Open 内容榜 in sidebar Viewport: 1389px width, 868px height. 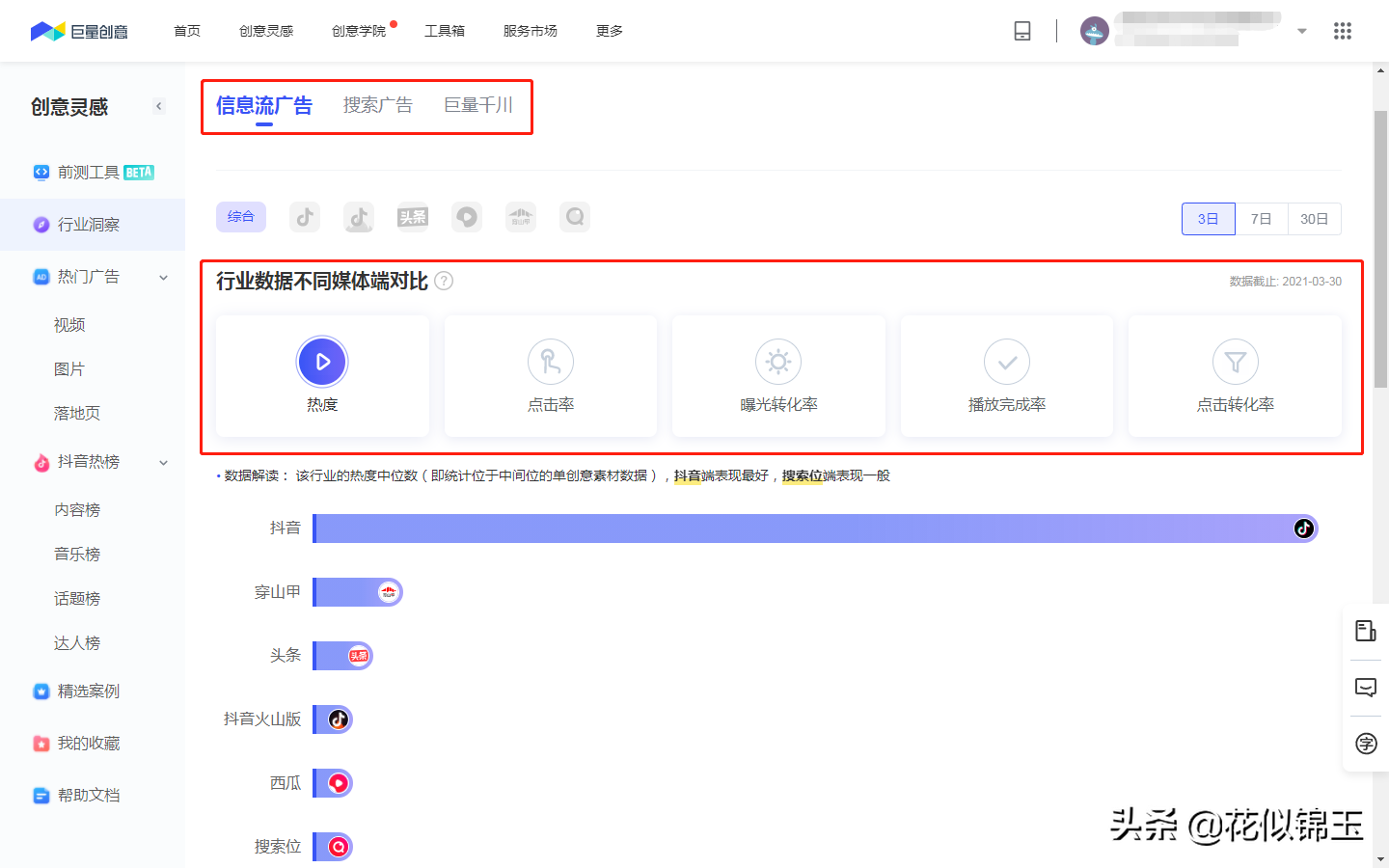coord(77,510)
